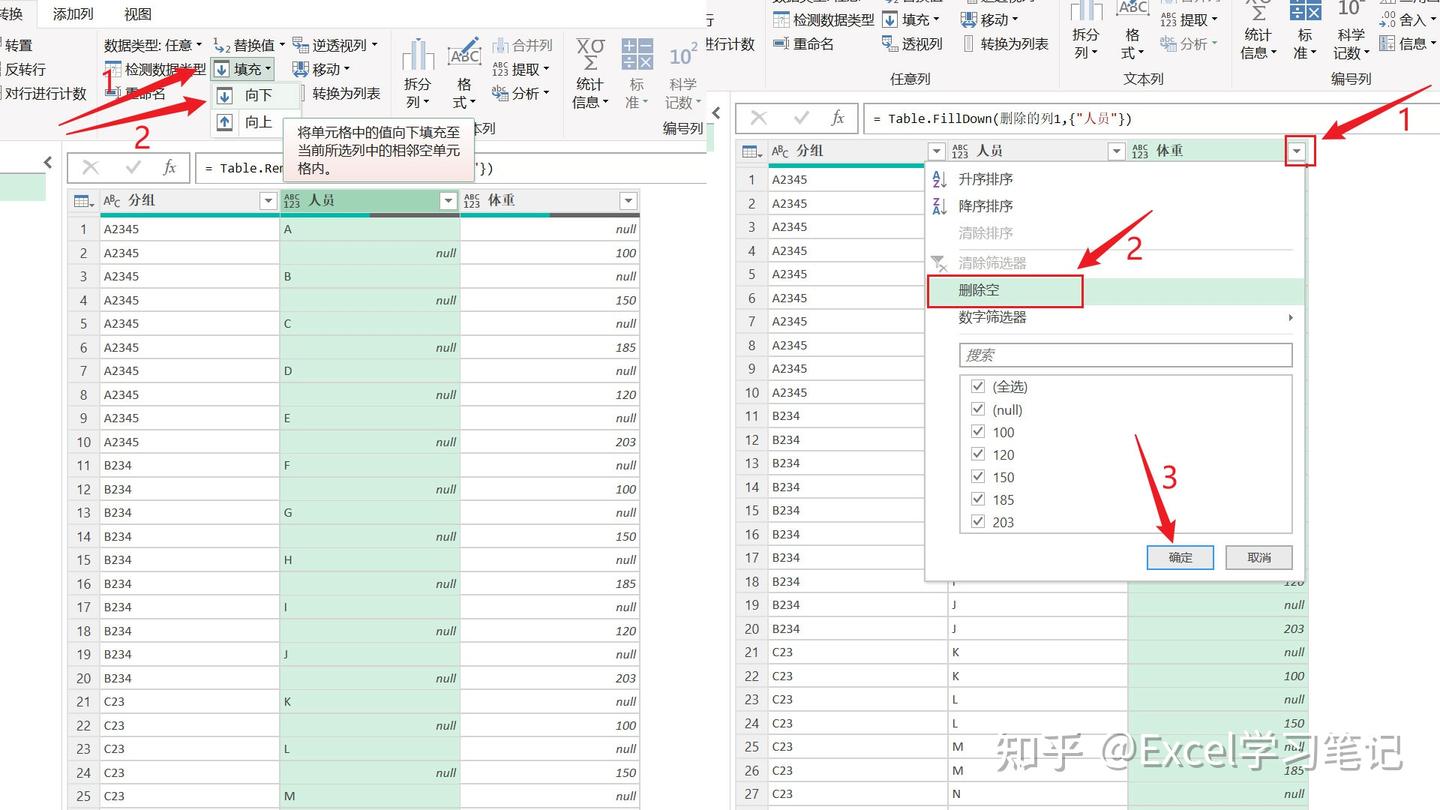
Task: Click ABC123 type icon of right 人员 column
Action: click(x=960, y=151)
